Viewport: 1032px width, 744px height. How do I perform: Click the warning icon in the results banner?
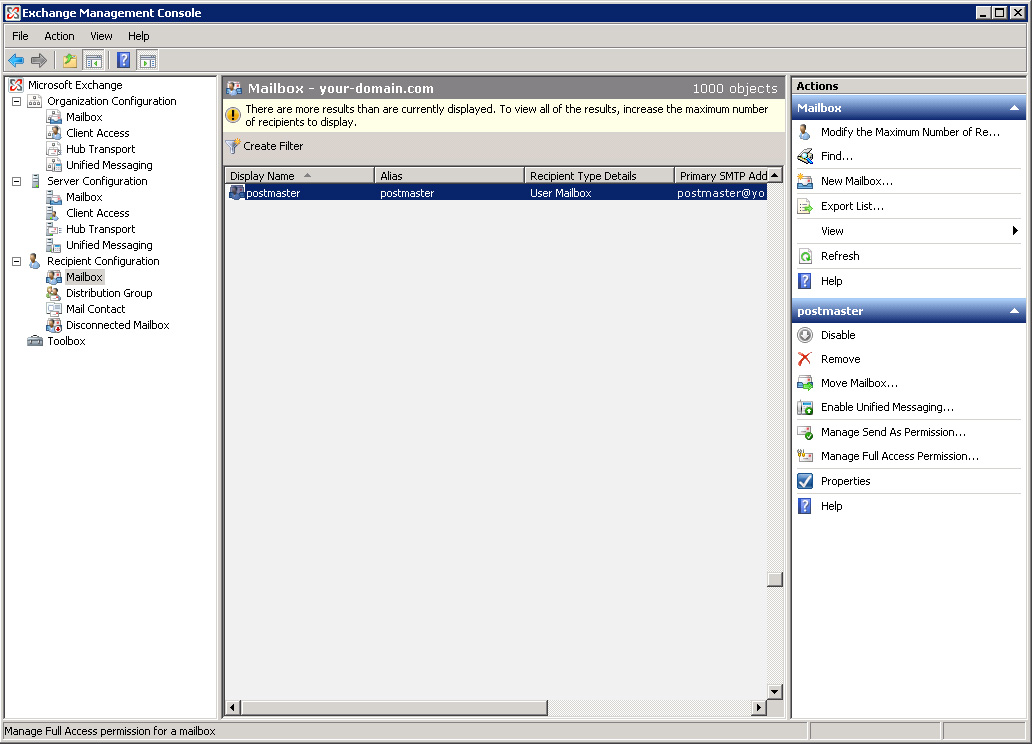(233, 115)
